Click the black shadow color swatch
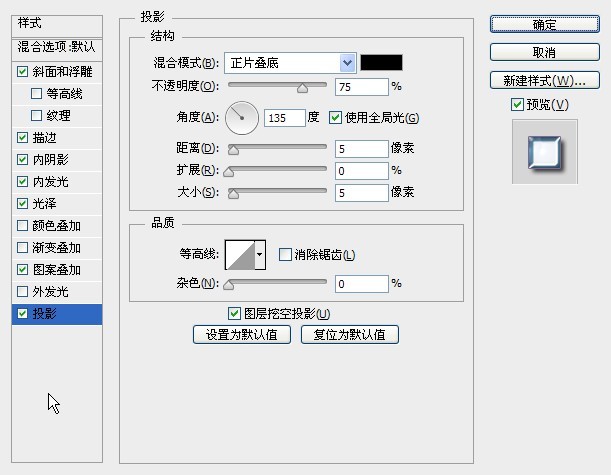 (x=380, y=62)
